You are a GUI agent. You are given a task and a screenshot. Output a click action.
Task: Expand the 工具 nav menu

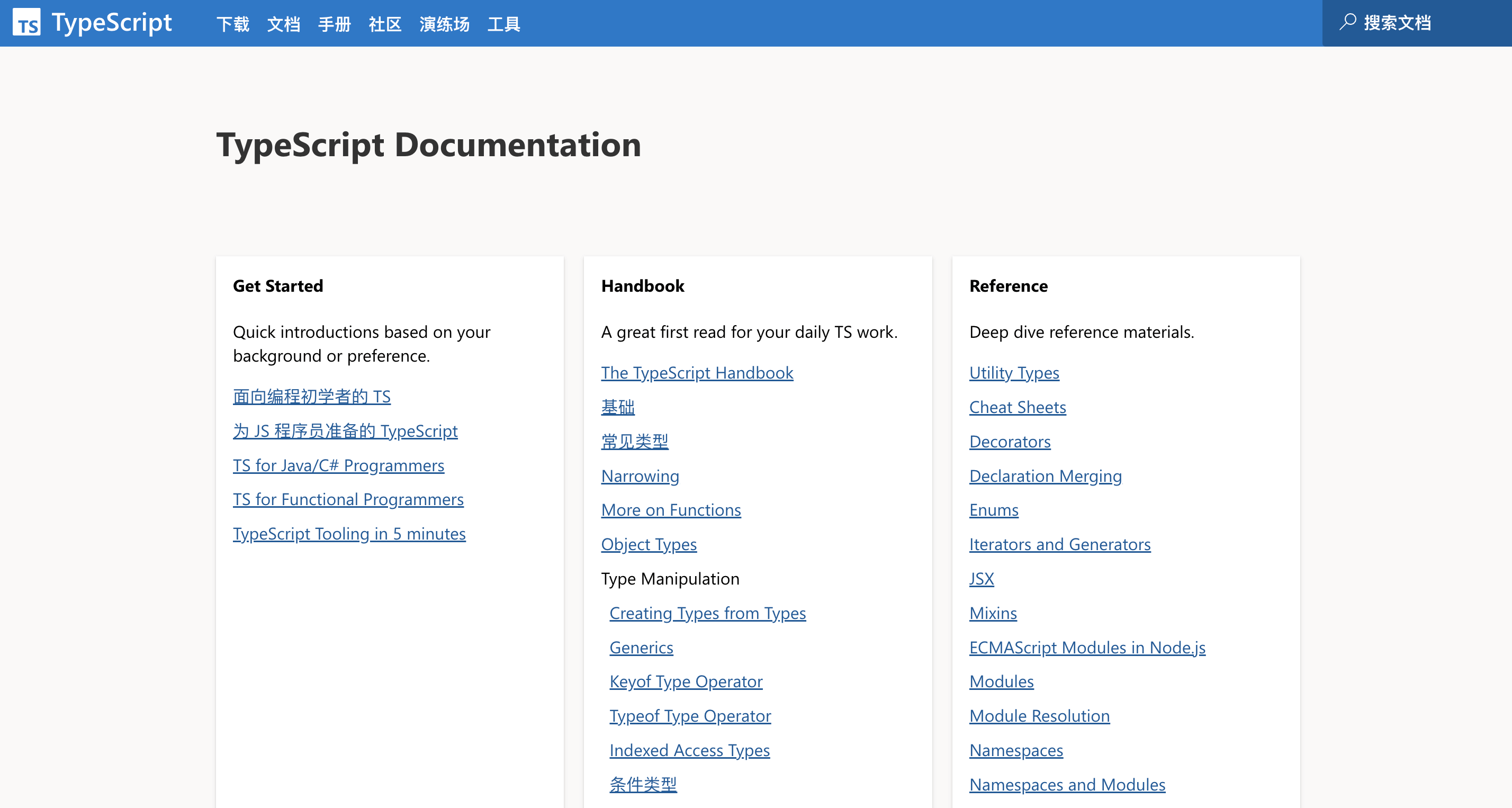(x=503, y=24)
